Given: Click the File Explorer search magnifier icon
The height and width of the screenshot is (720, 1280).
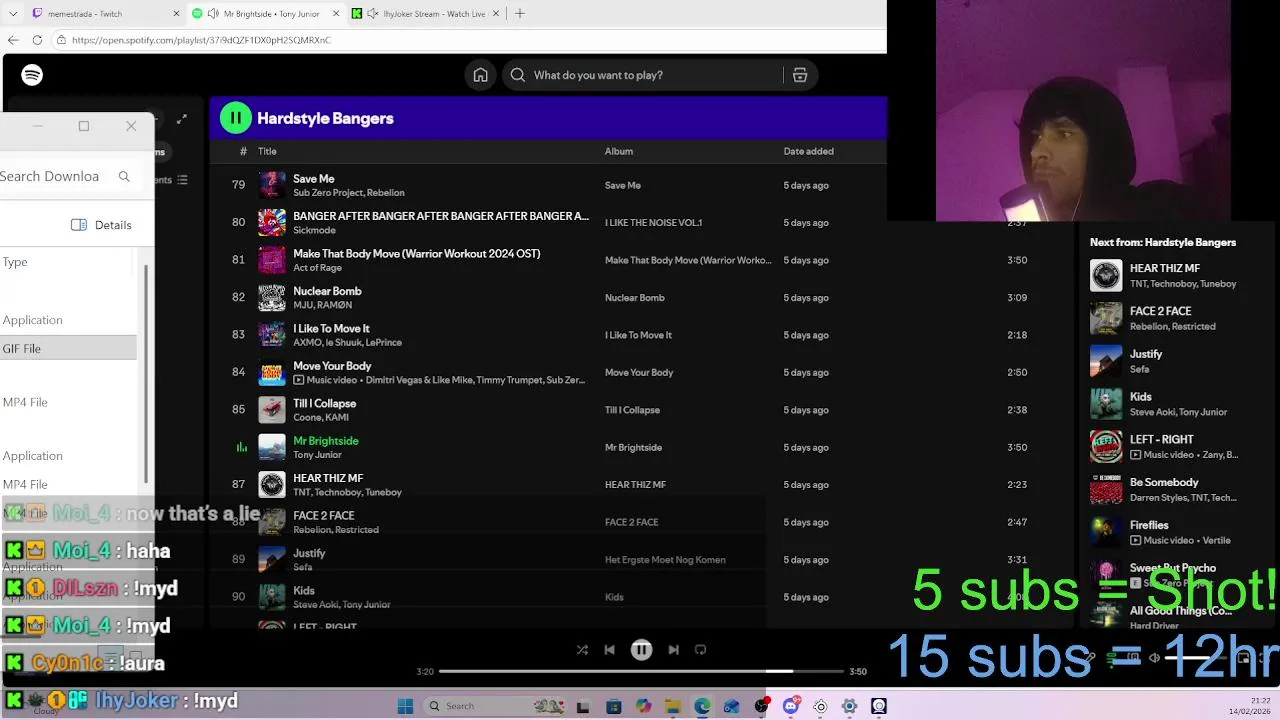Looking at the screenshot, I should tap(124, 177).
